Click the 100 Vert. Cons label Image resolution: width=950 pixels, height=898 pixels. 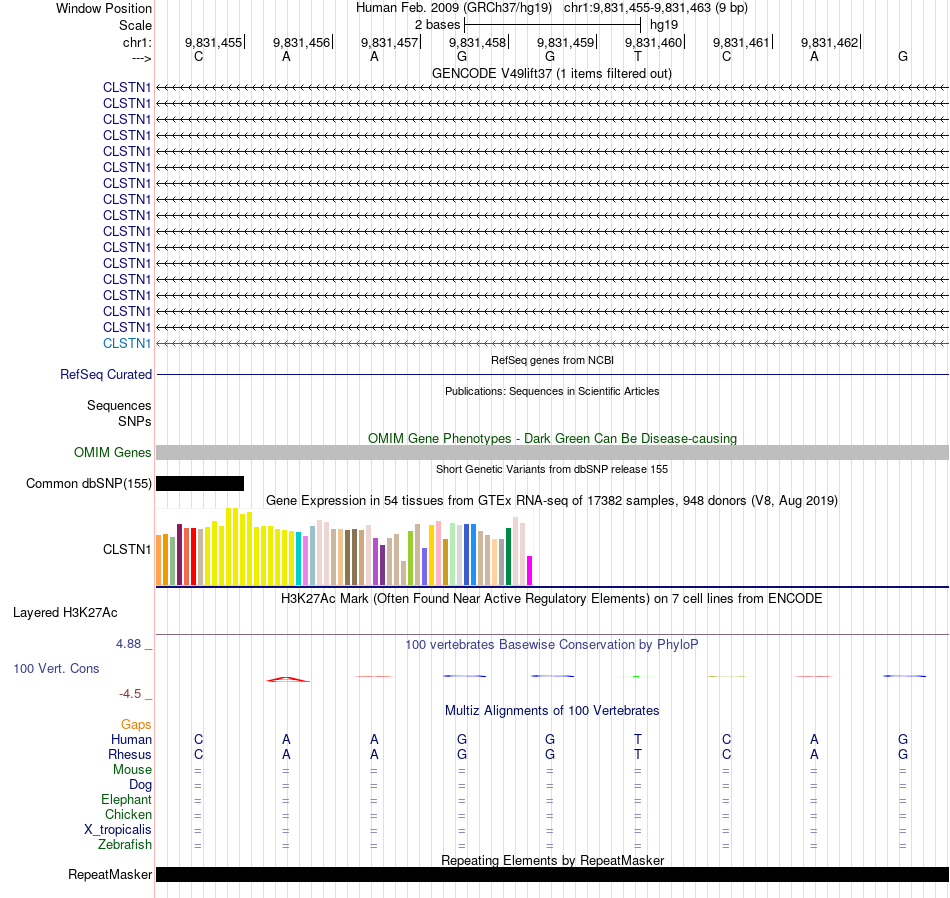[x=56, y=668]
